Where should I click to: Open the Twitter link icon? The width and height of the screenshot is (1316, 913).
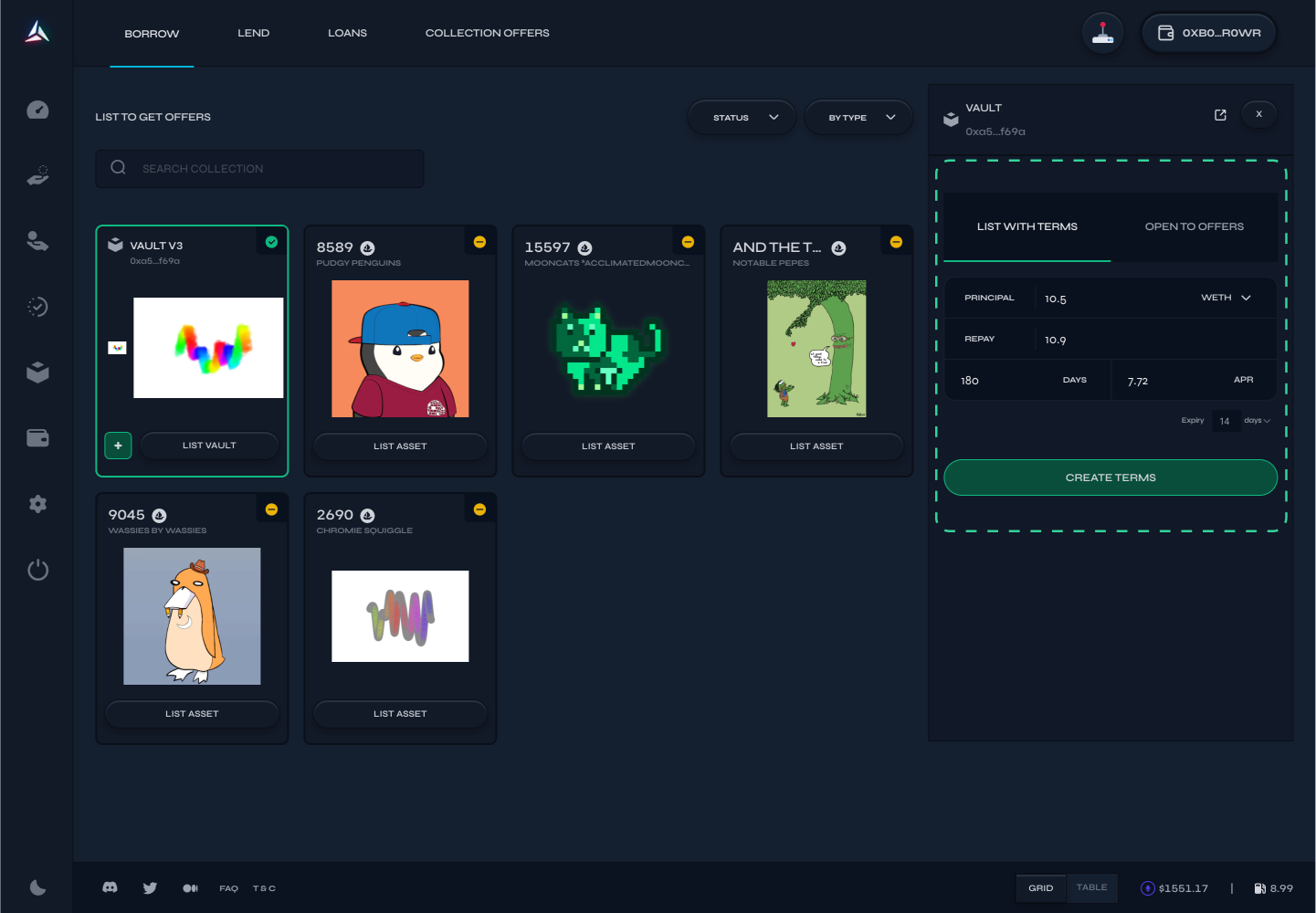[150, 887]
